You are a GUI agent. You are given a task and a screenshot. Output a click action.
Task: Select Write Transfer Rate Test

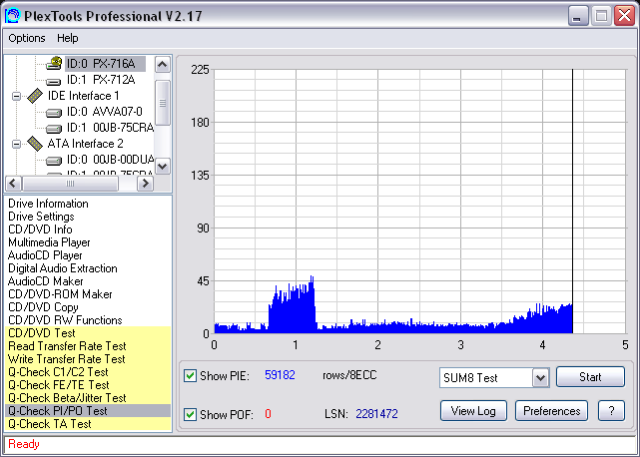[88, 359]
